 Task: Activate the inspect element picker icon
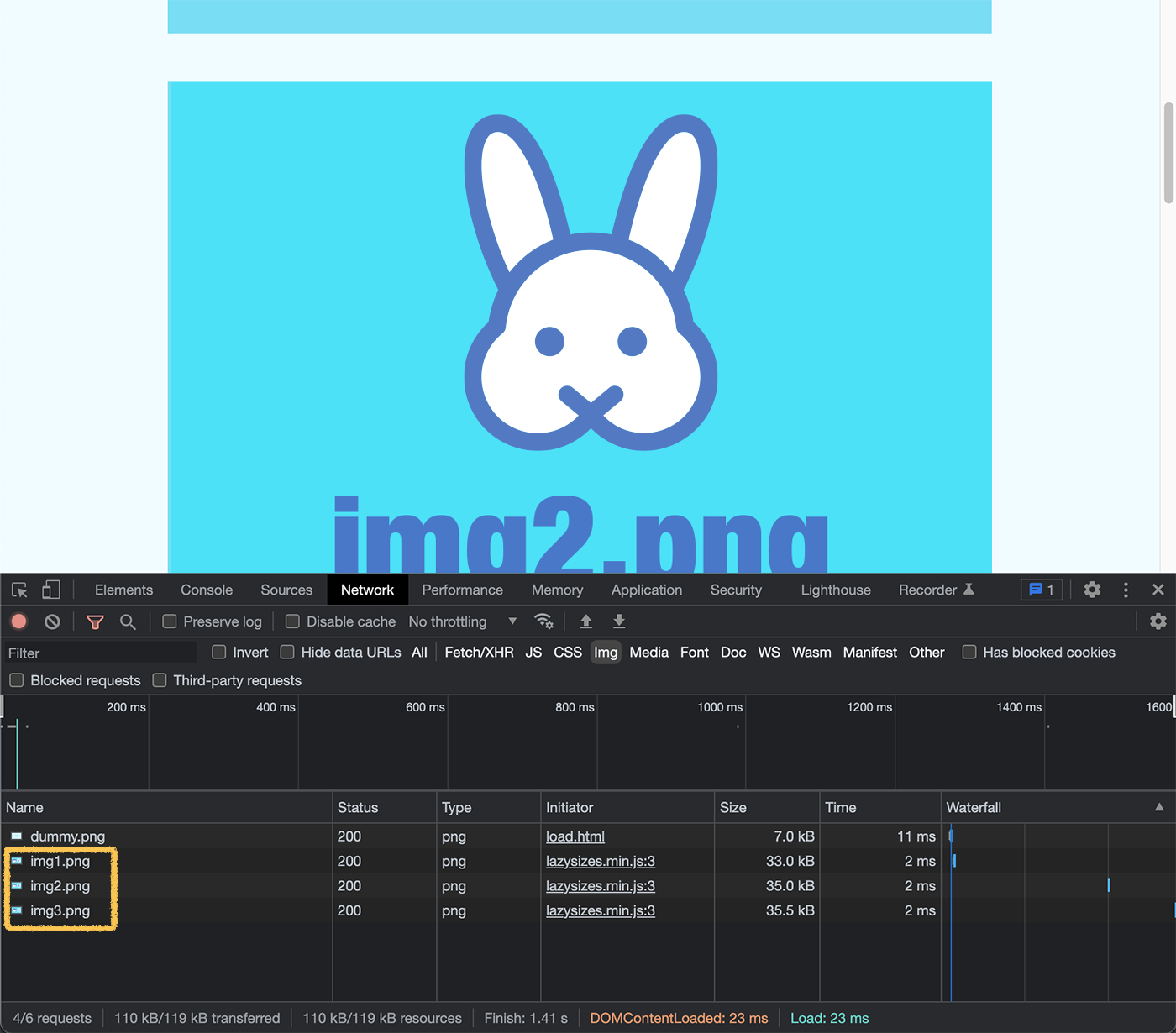(20, 590)
